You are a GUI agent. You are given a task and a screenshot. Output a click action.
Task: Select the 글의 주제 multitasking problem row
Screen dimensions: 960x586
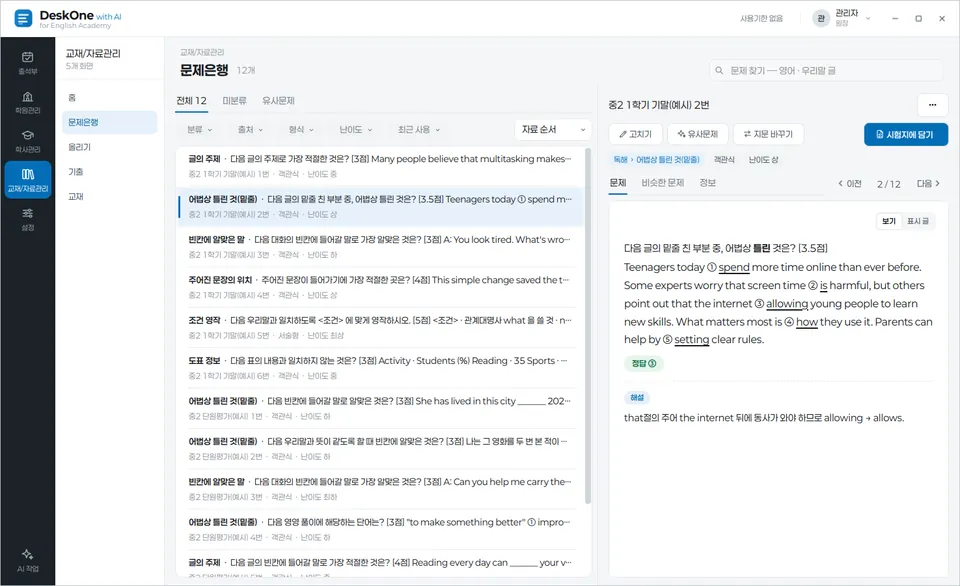pos(380,166)
